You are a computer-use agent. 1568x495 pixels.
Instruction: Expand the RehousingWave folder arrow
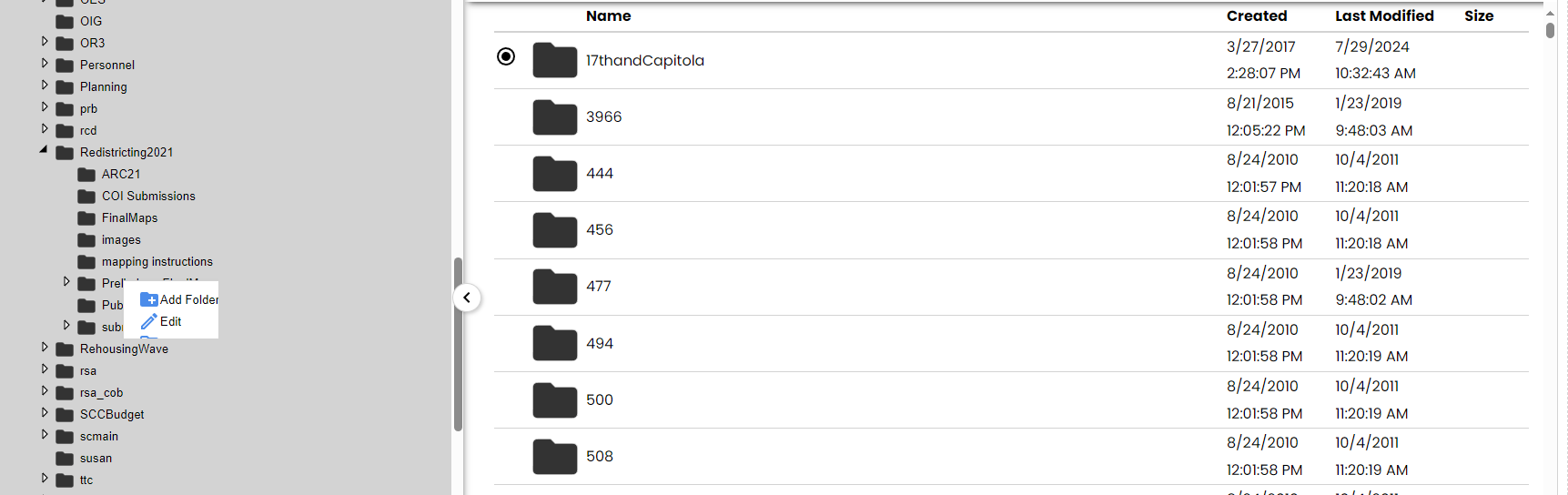tap(45, 347)
